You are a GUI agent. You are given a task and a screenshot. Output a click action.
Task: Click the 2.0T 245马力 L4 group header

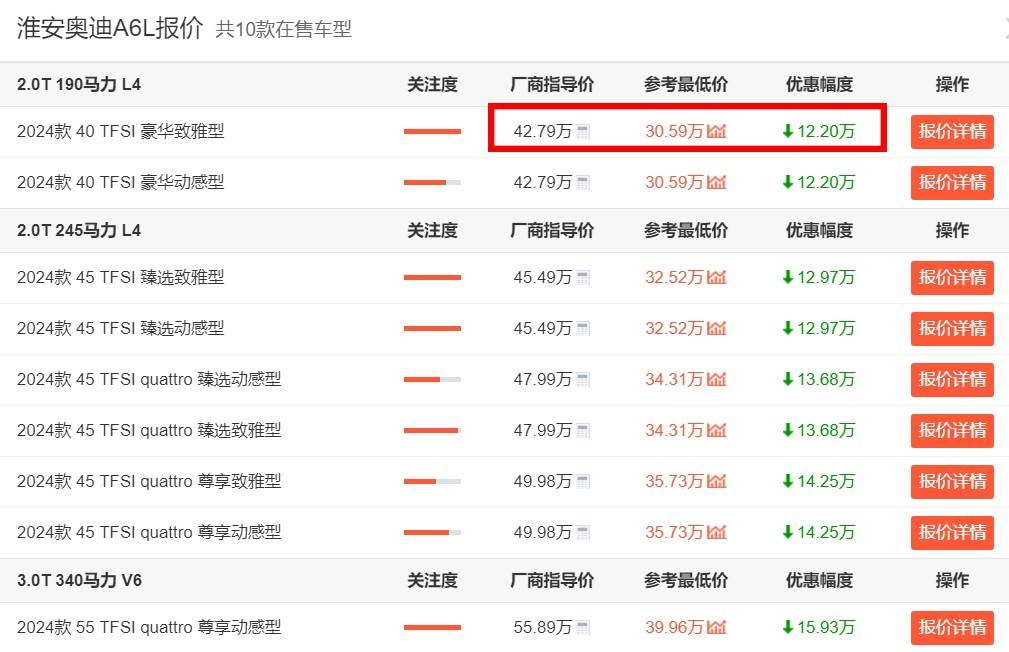point(79,230)
